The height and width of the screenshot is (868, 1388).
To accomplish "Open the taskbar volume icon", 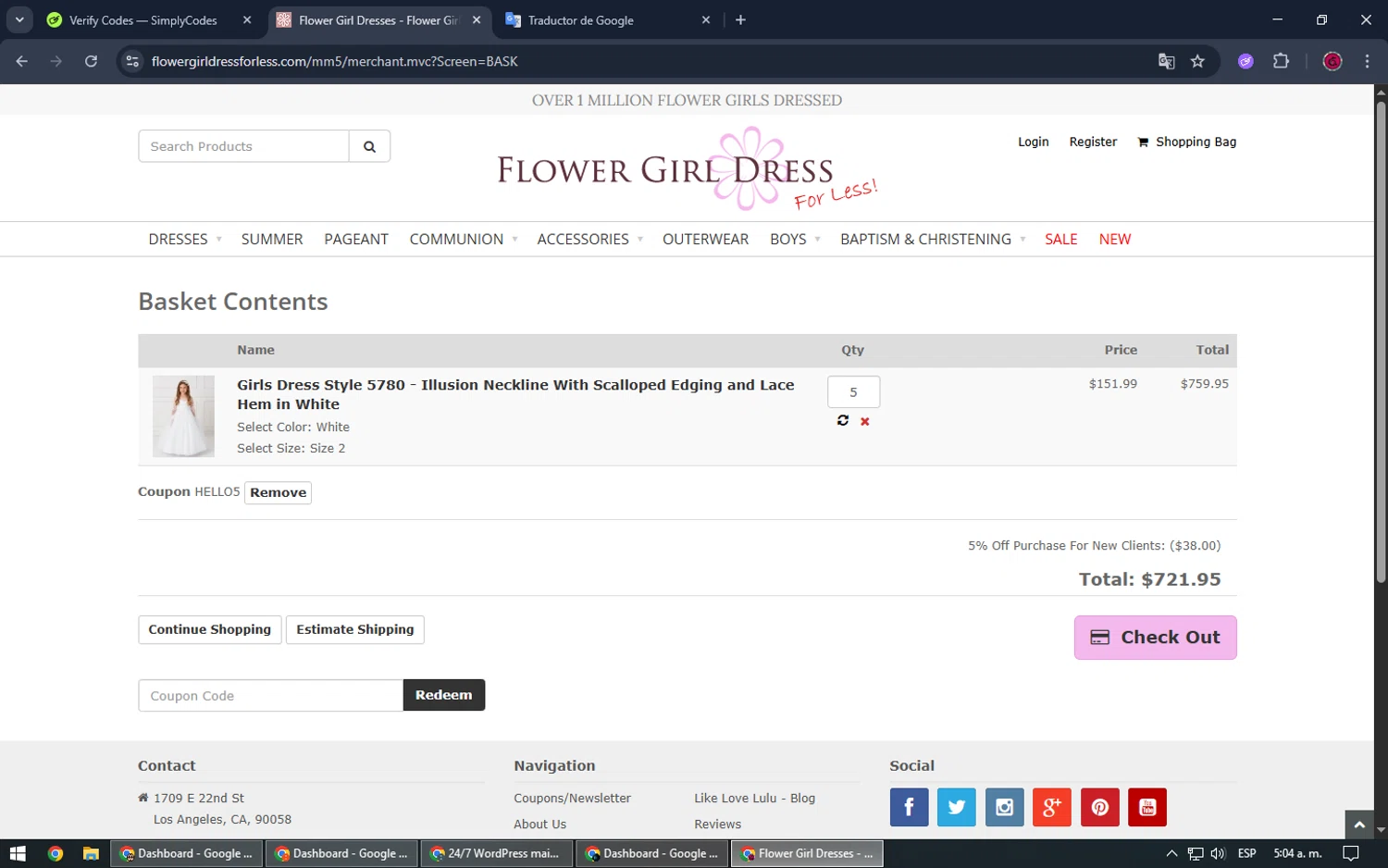I will click(1218, 853).
